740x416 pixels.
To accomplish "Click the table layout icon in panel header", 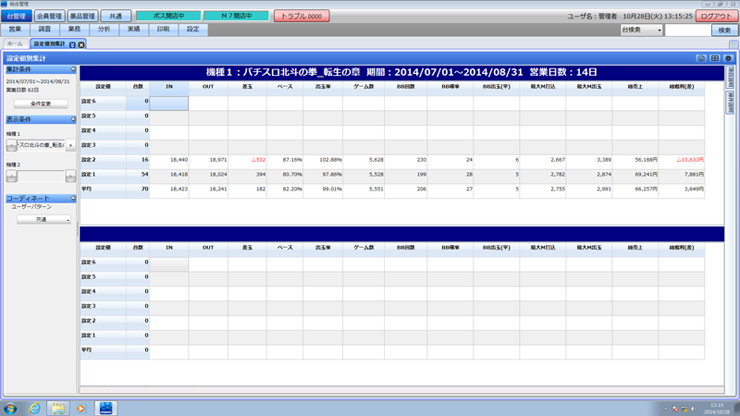I will pyautogui.click(x=715, y=58).
